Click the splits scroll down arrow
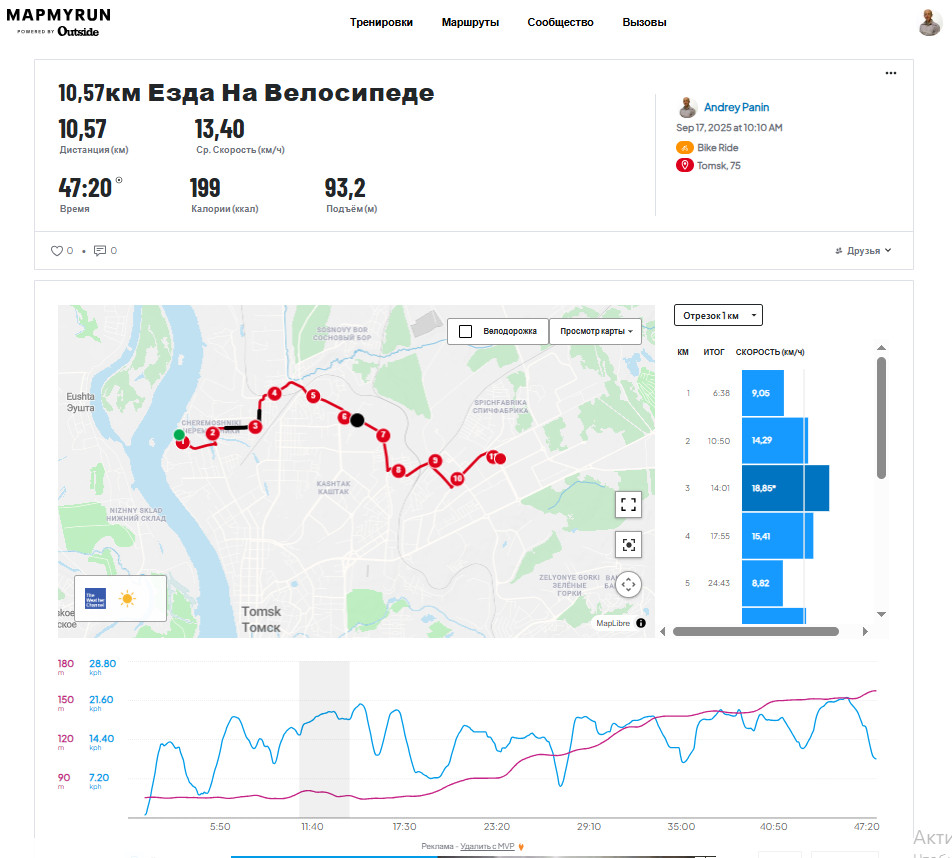 pos(882,615)
